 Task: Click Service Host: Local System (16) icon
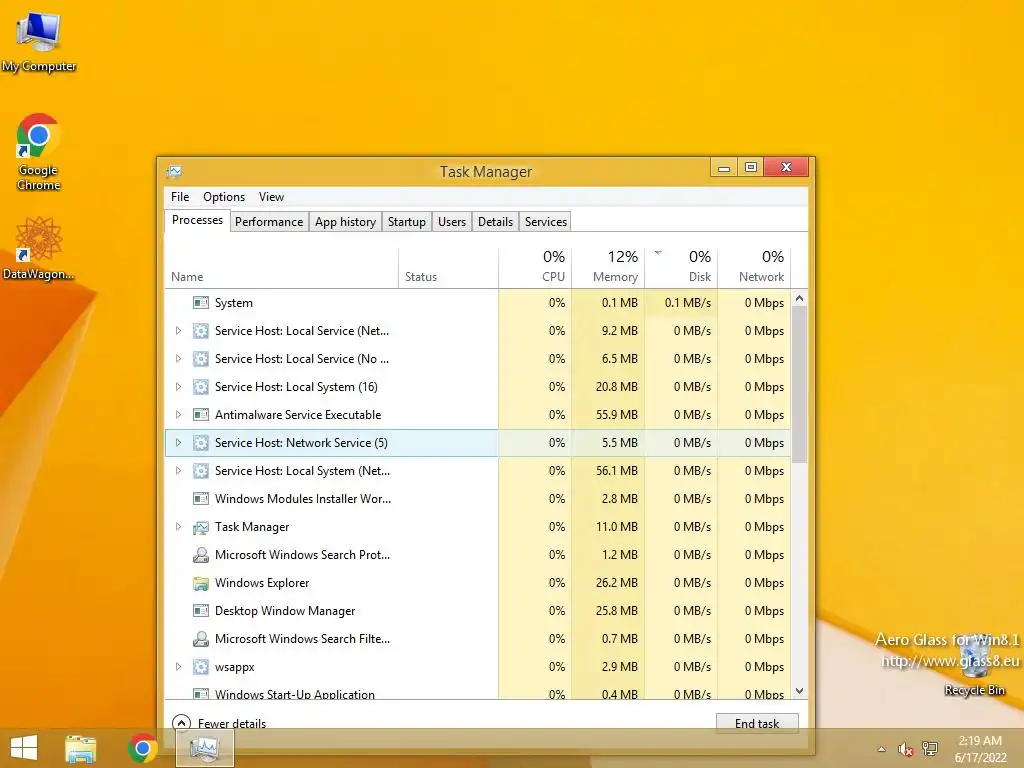[x=200, y=387]
